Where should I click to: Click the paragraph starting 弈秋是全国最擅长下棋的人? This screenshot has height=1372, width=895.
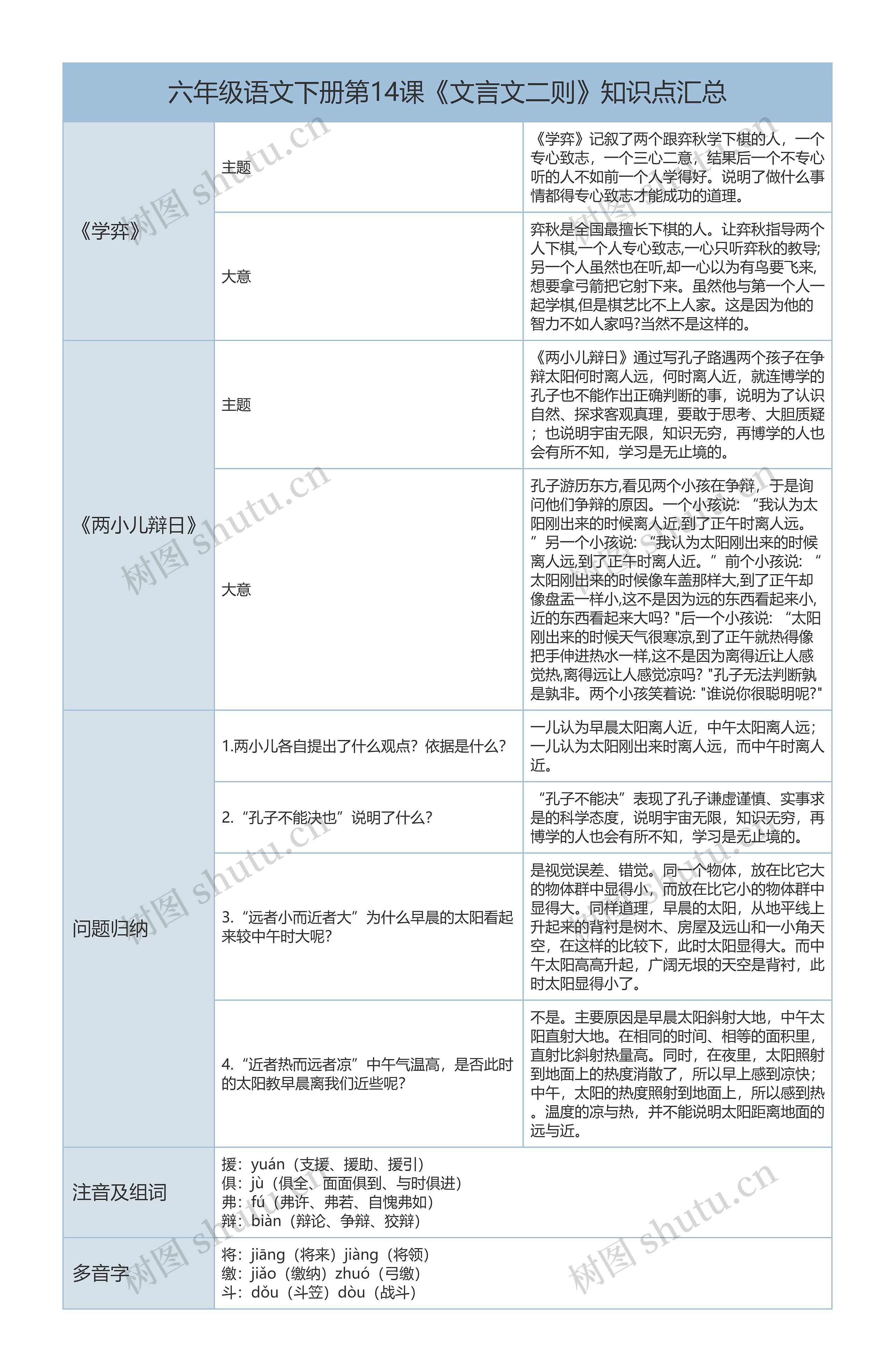678,277
